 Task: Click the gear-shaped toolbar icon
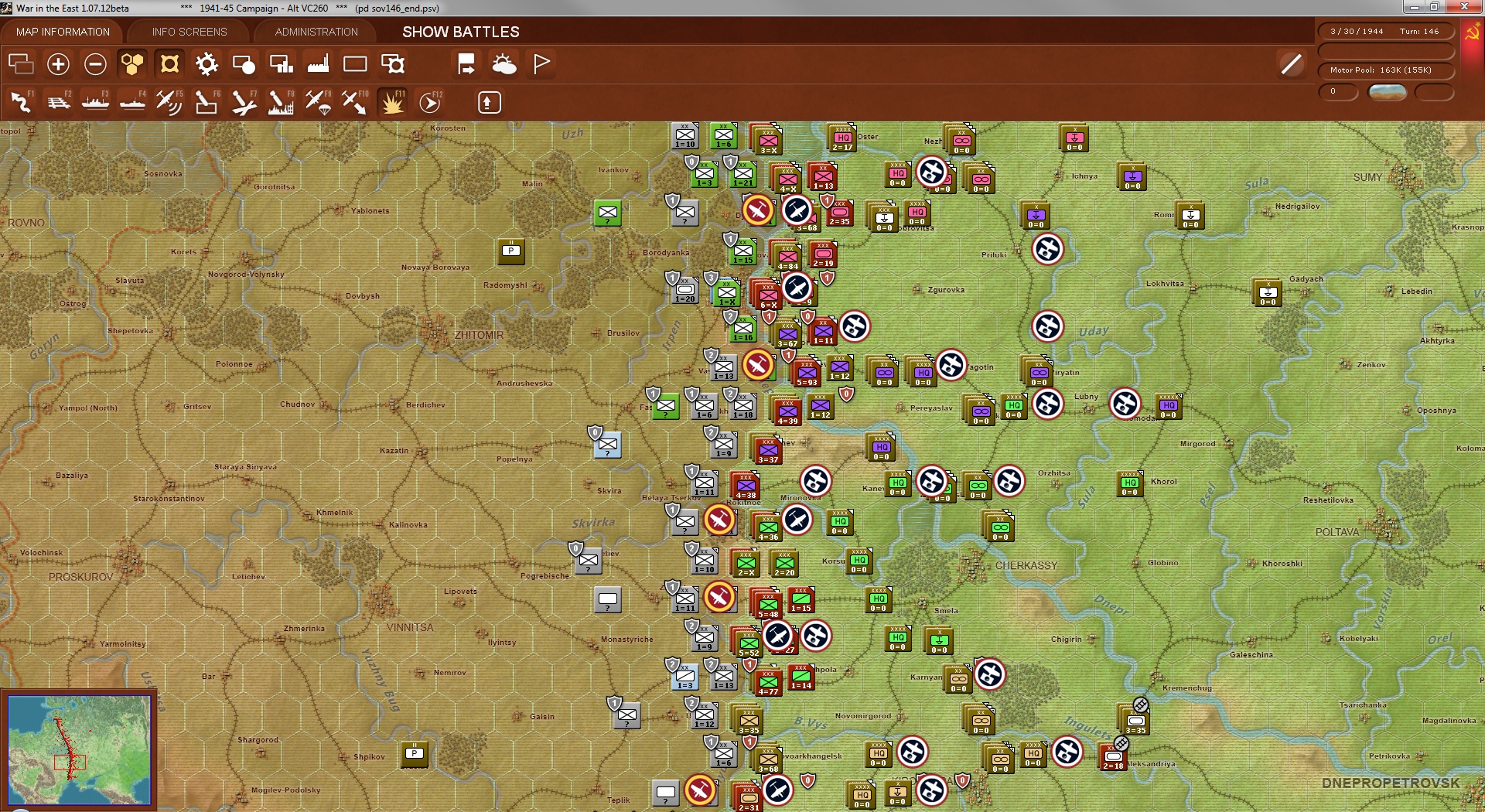point(207,64)
